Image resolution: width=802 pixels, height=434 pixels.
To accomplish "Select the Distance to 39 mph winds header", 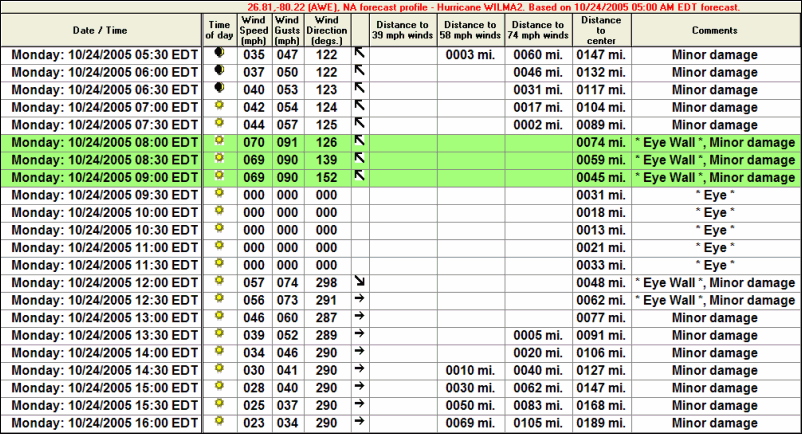I will 403,30.
